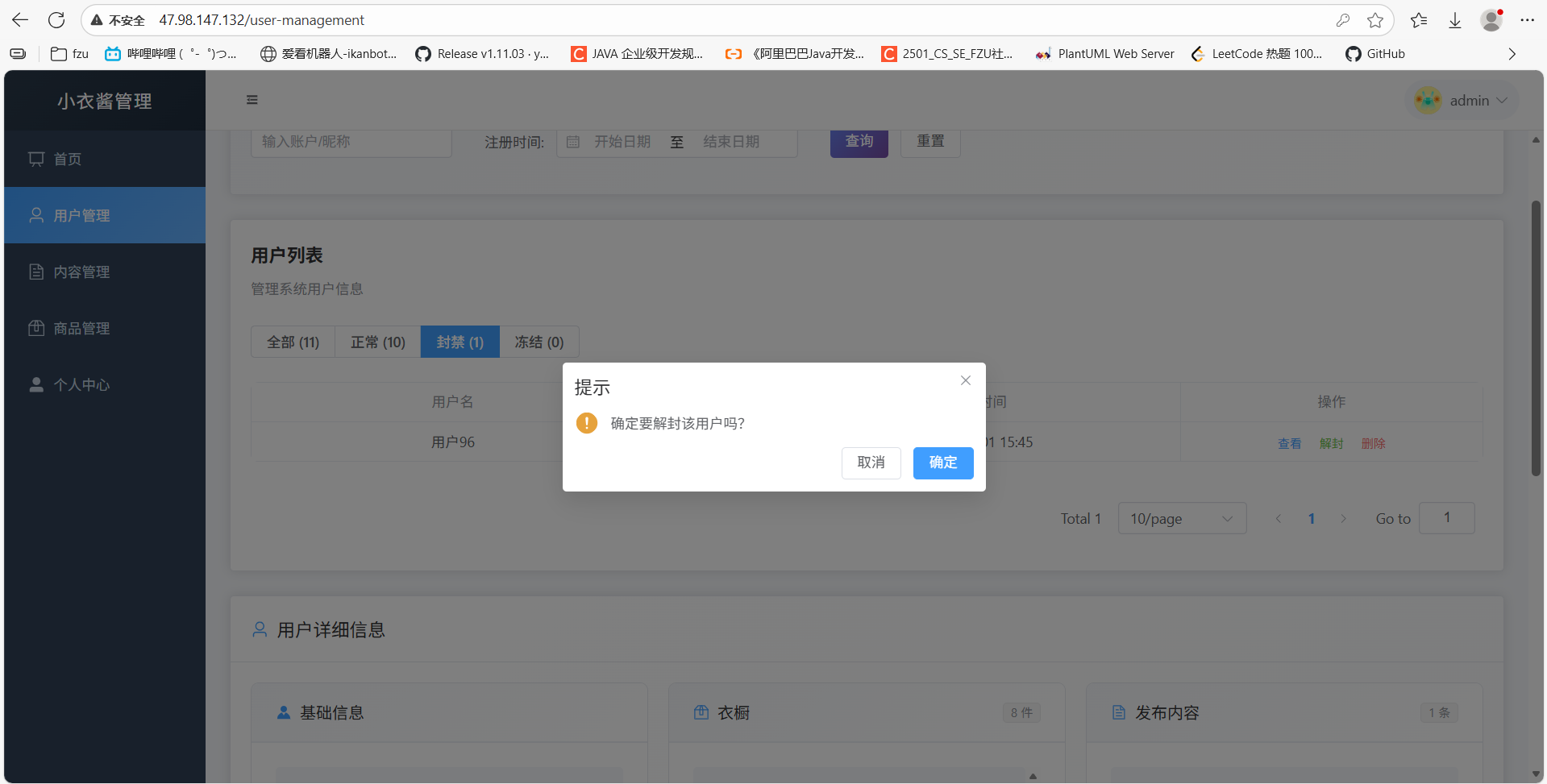Click the browser address bar URL

click(x=261, y=20)
